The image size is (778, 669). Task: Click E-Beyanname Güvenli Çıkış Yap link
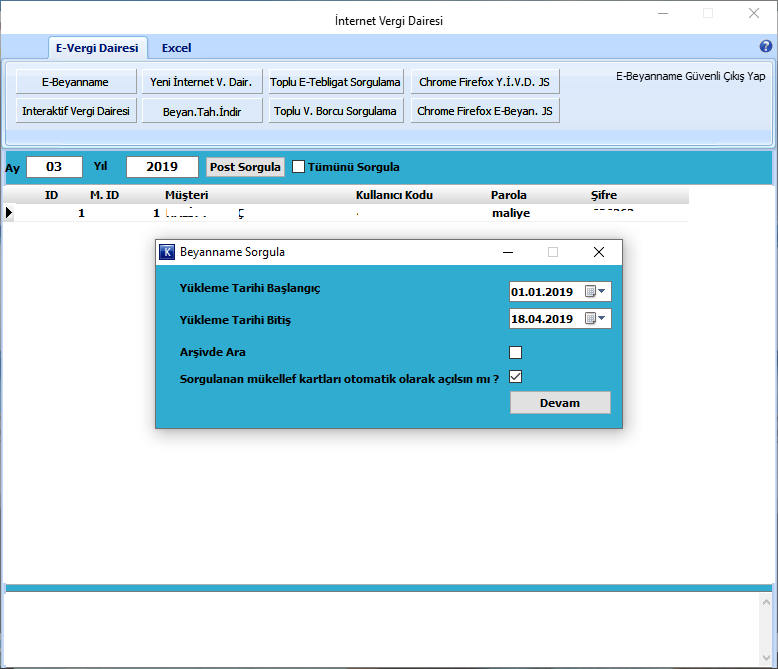pos(690,76)
